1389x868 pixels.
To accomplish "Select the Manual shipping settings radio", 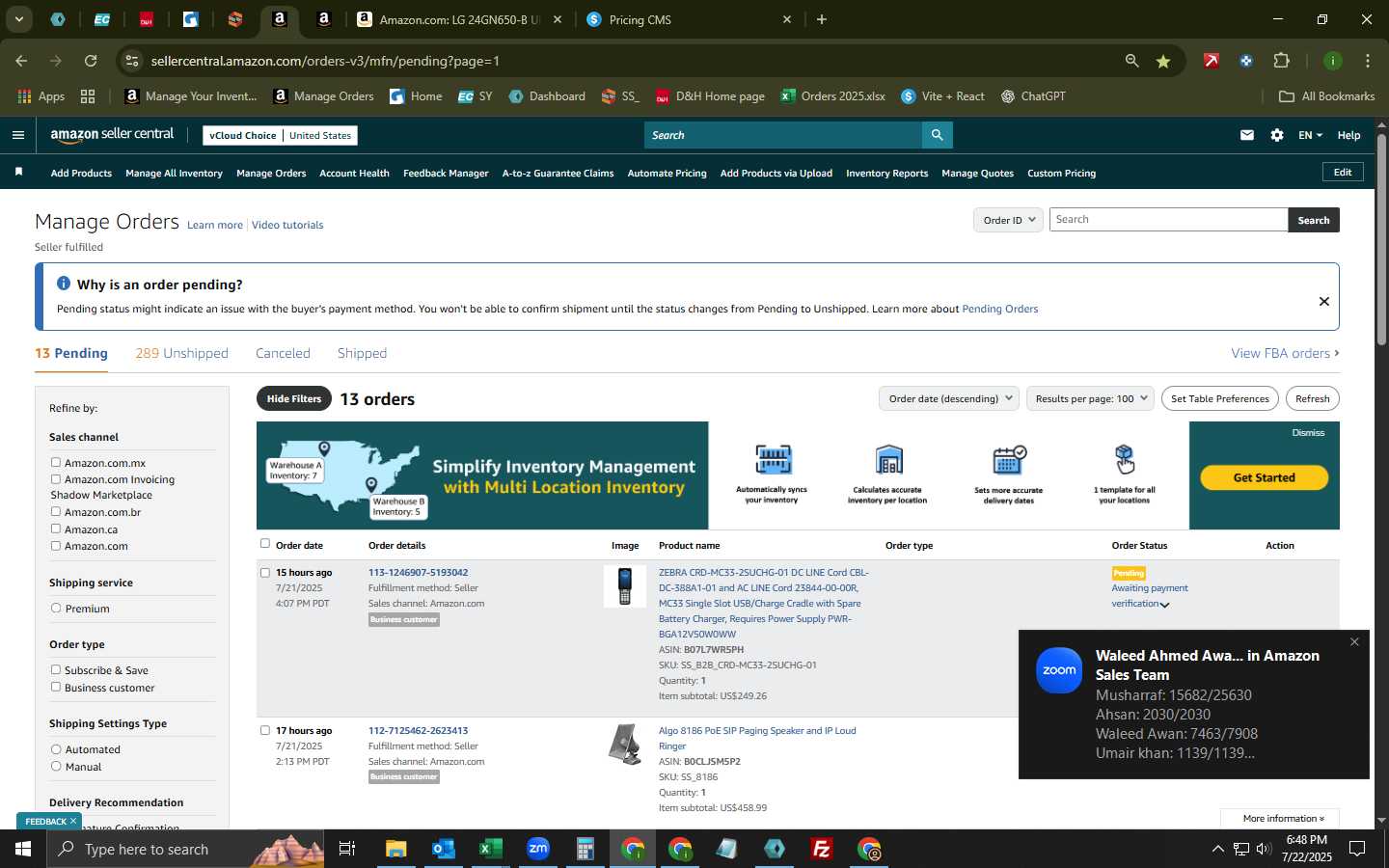I will [x=56, y=767].
